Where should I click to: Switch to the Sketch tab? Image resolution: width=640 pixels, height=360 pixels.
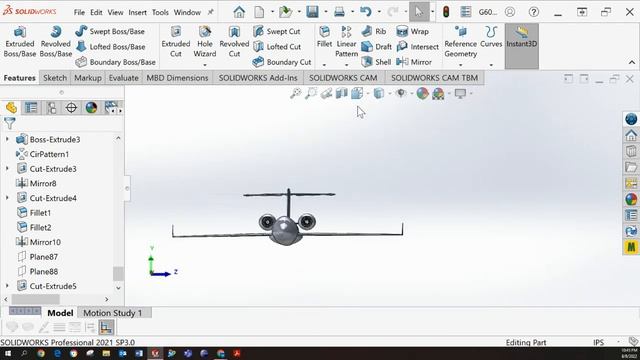[55, 78]
